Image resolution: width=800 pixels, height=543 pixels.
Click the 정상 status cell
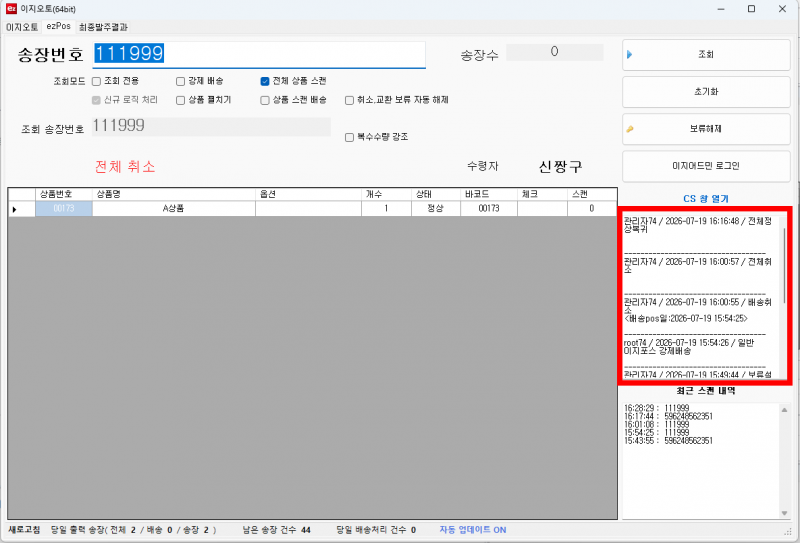click(436, 209)
